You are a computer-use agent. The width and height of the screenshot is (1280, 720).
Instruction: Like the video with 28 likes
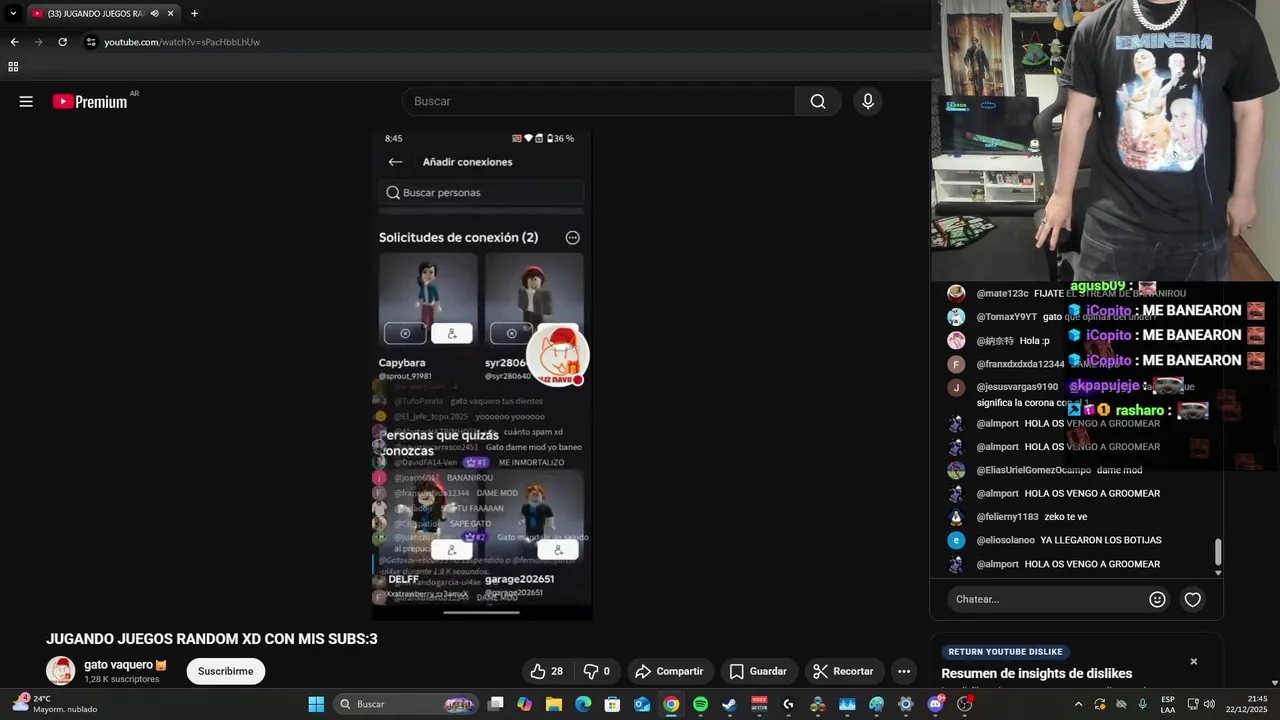[546, 671]
